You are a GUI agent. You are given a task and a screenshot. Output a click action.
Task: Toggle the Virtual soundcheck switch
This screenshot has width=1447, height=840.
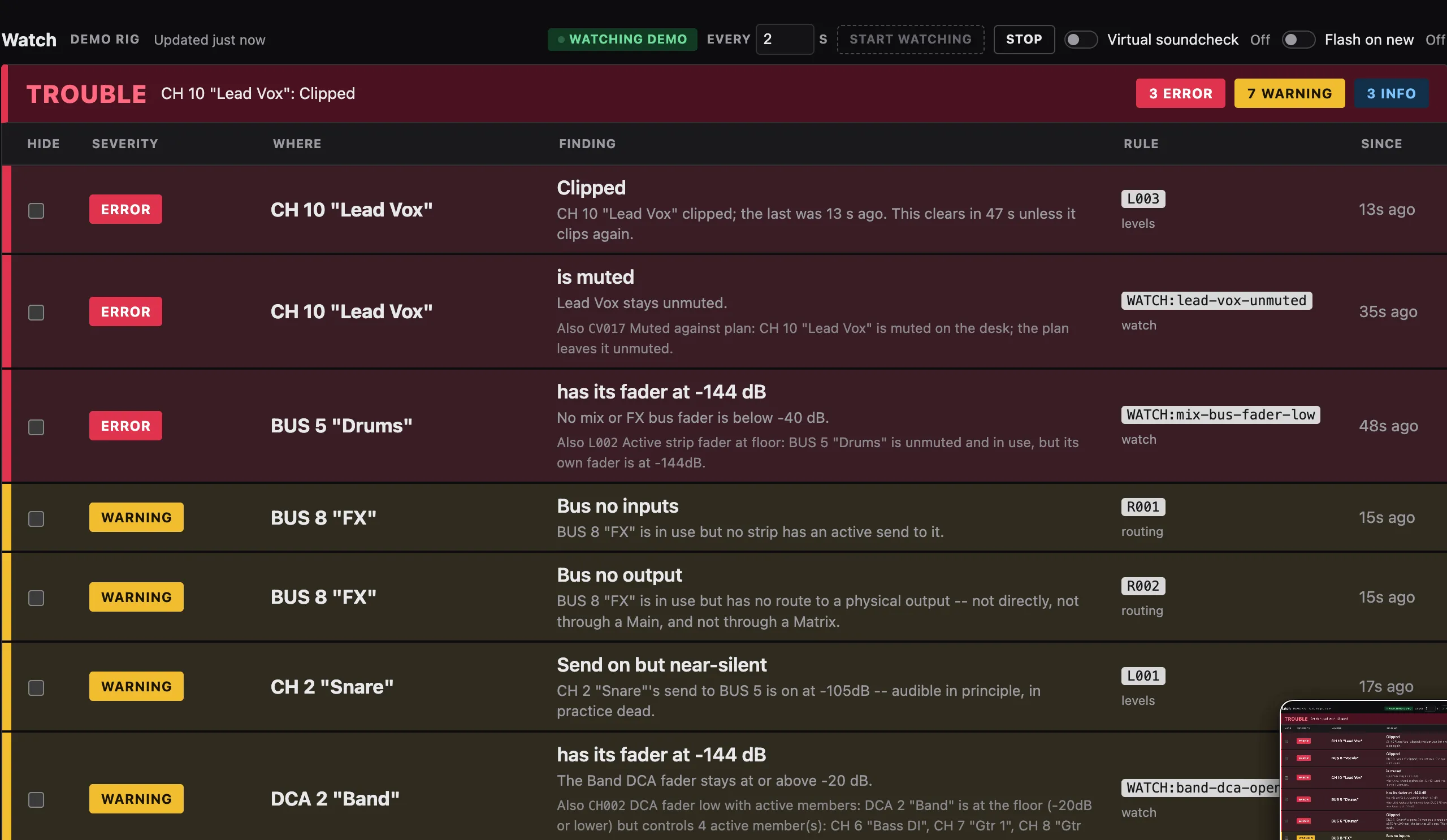pyautogui.click(x=1081, y=40)
